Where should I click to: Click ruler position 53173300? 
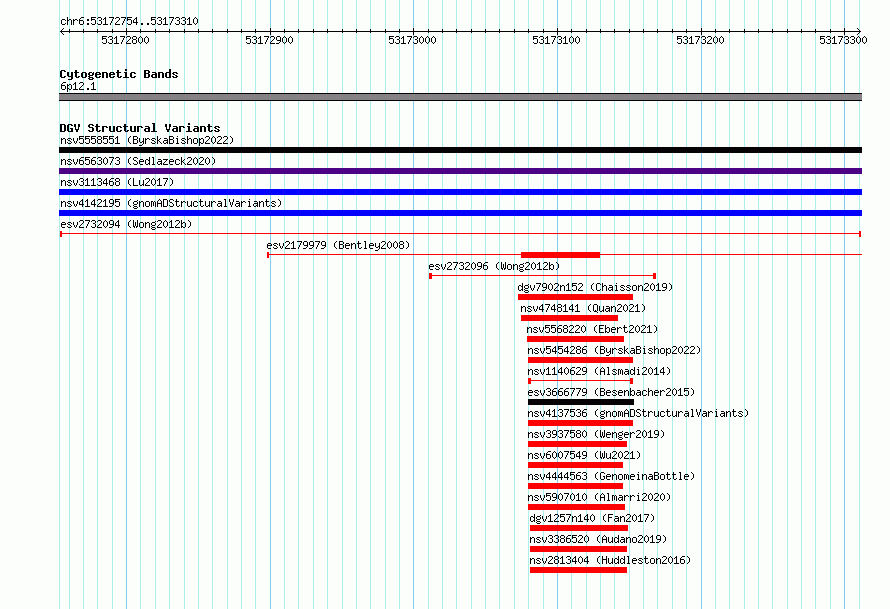(843, 40)
